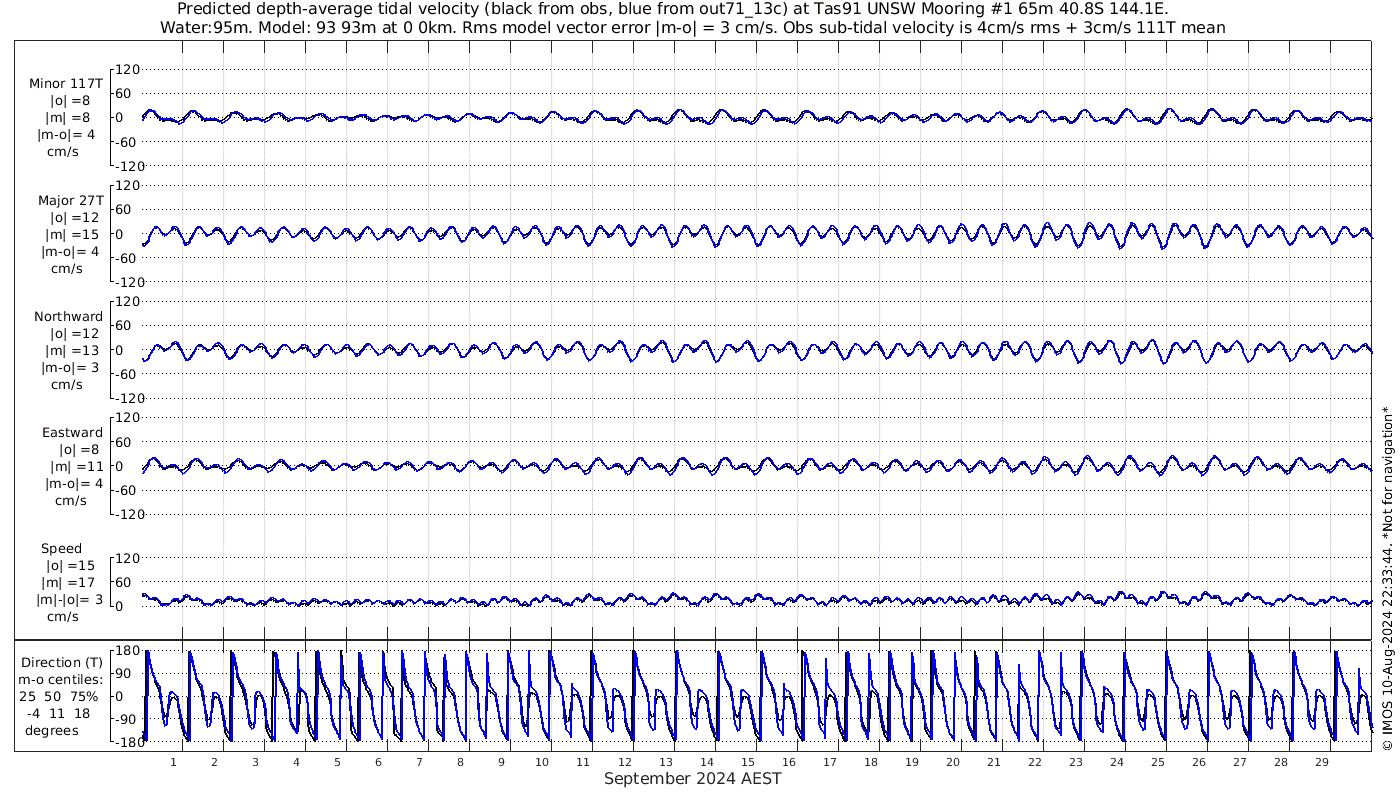Click the 'Speed' panel label

click(62, 549)
